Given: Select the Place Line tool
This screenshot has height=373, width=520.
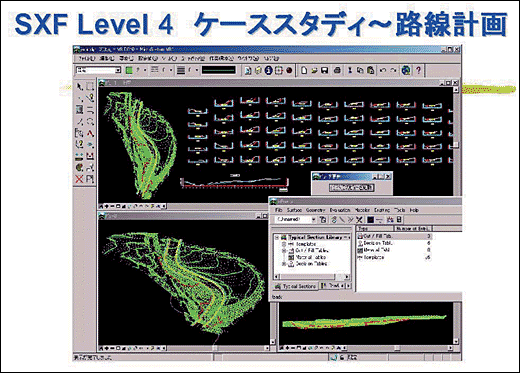Looking at the screenshot, I should (79, 121).
